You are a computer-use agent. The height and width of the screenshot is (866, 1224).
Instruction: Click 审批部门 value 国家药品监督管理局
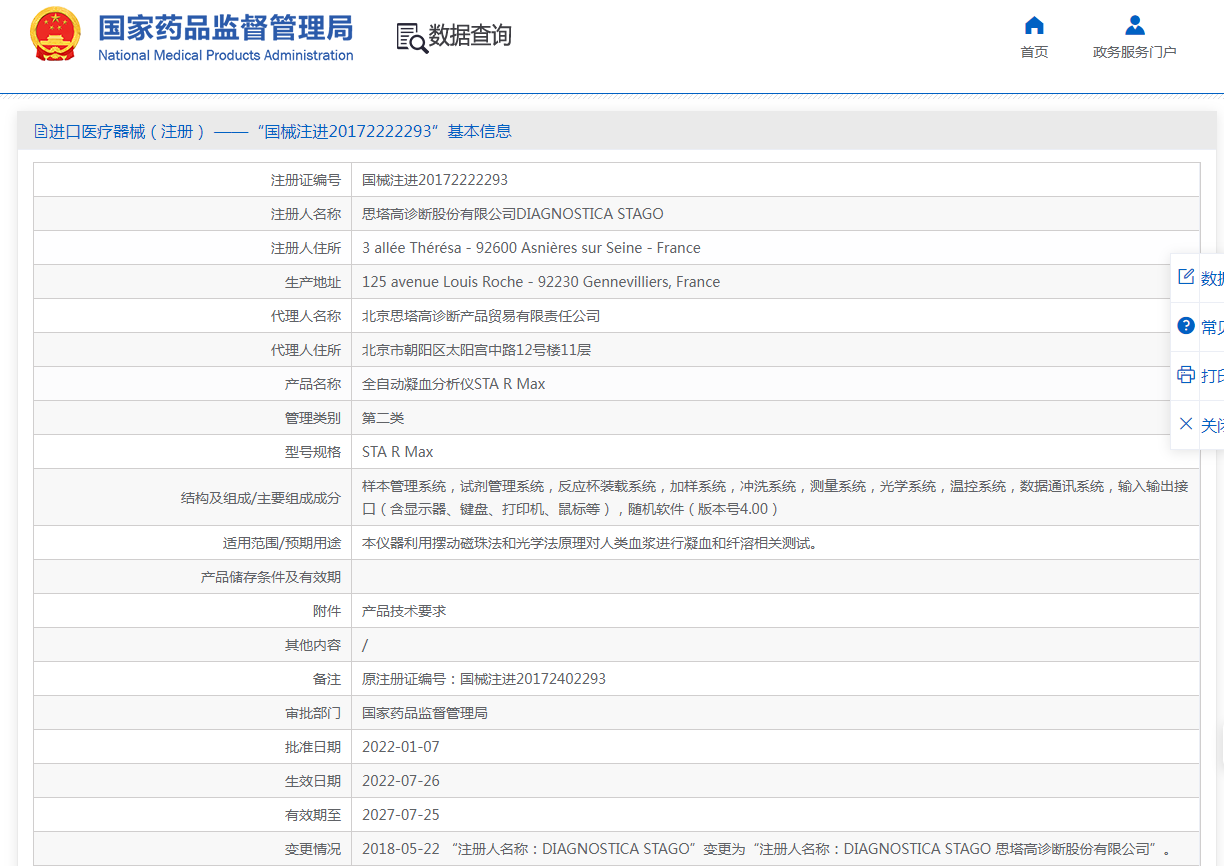tap(425, 713)
